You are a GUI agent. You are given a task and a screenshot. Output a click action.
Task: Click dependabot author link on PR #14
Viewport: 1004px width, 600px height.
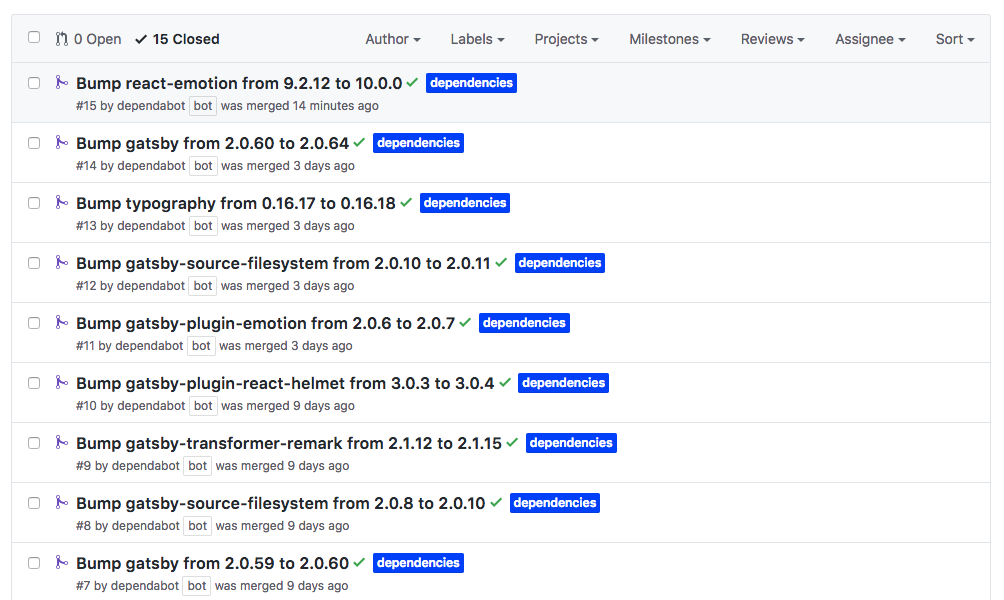[x=151, y=166]
